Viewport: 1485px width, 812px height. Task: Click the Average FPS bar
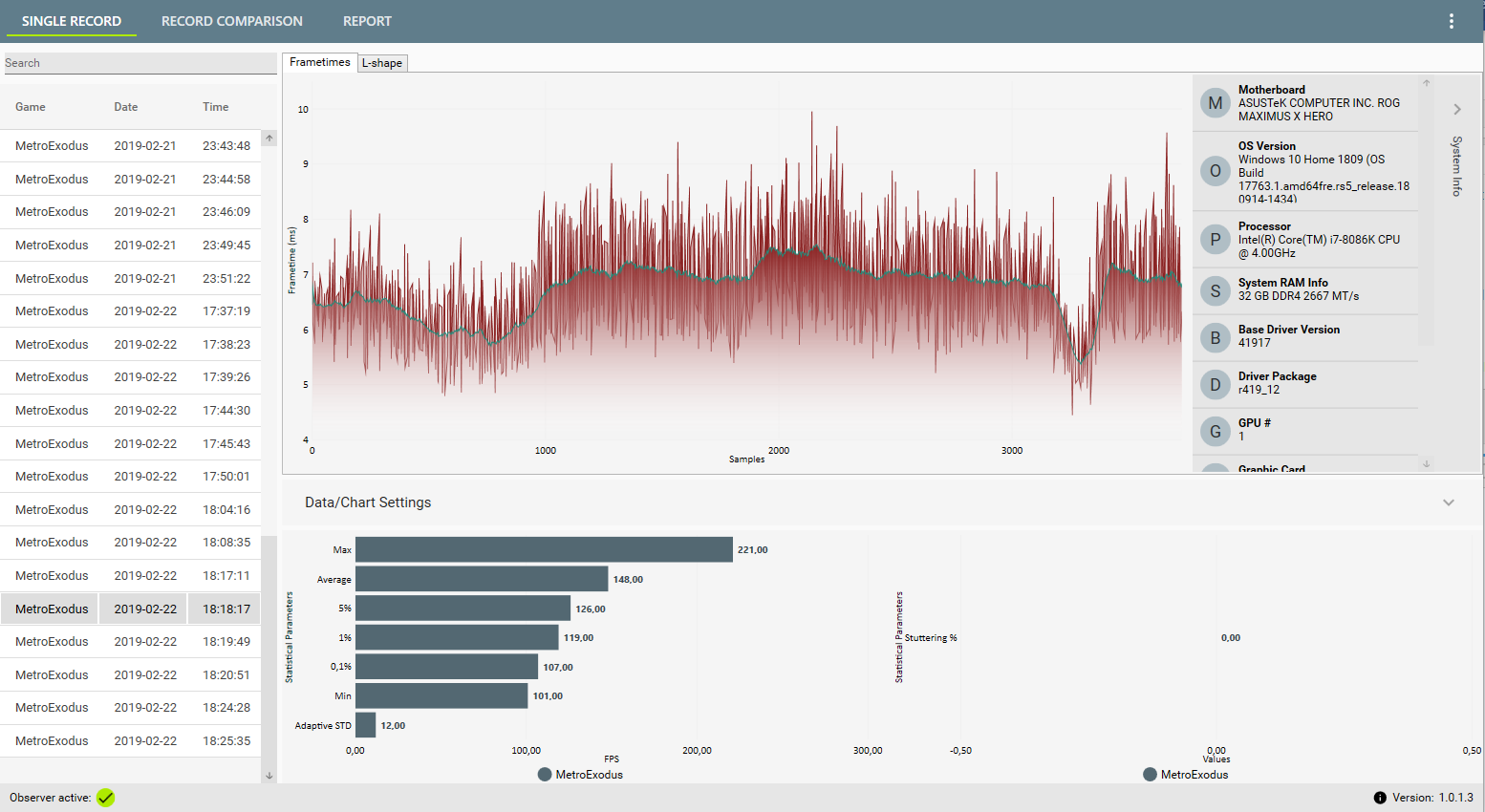point(482,579)
